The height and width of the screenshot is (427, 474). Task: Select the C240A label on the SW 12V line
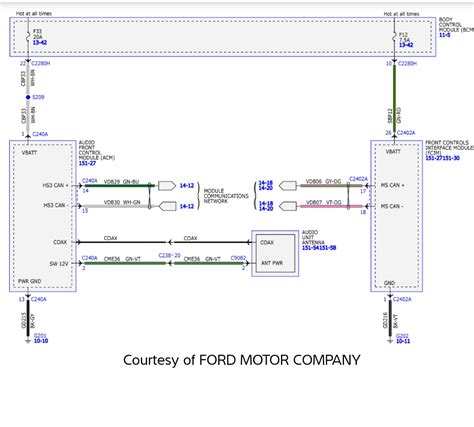tap(90, 258)
